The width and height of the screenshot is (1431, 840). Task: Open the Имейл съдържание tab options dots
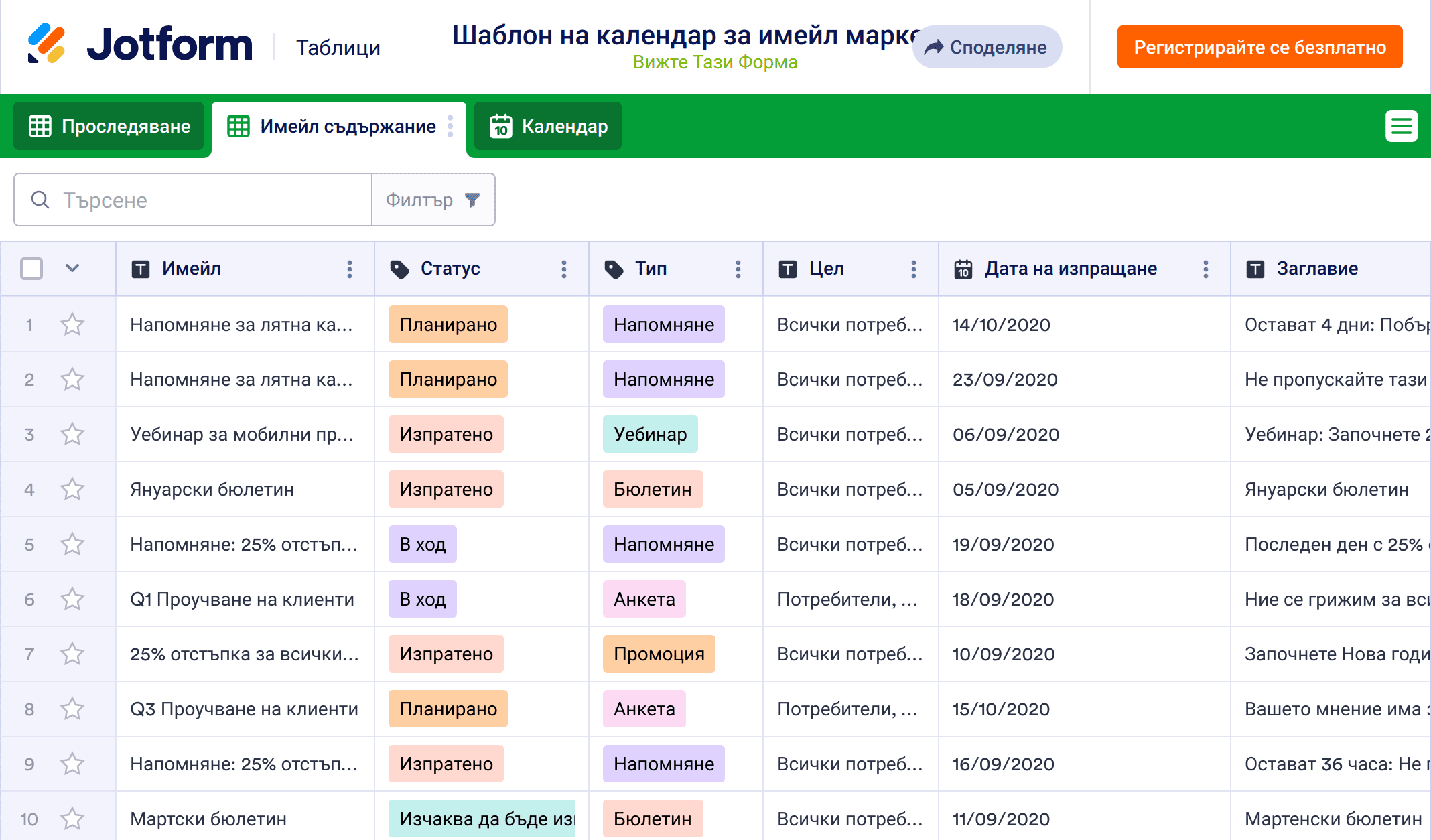pyautogui.click(x=450, y=126)
